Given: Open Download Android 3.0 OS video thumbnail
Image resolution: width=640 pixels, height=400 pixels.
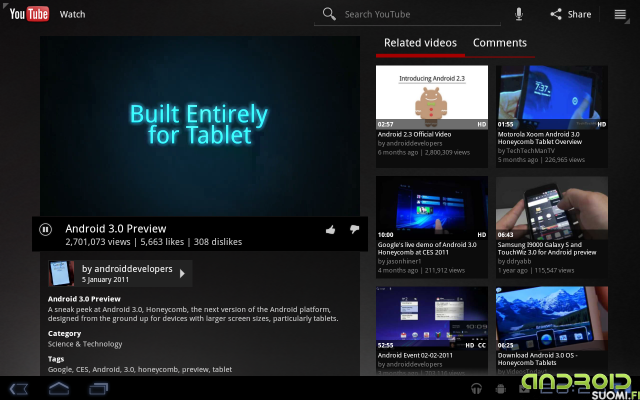Looking at the screenshot, I should tap(551, 318).
